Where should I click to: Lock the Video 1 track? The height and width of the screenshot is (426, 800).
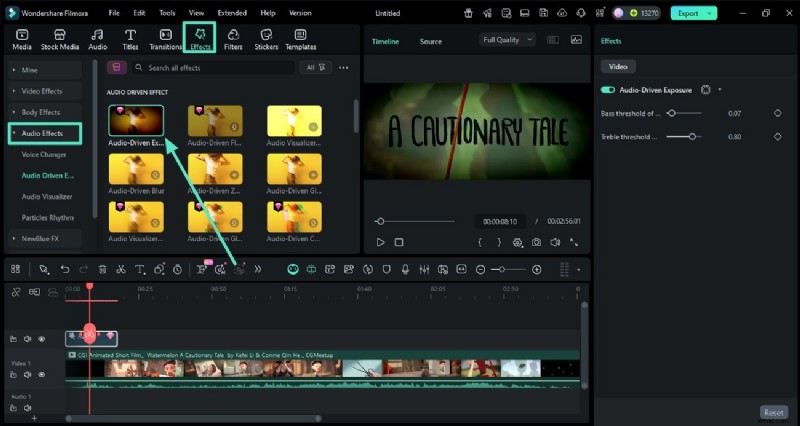[x=13, y=374]
